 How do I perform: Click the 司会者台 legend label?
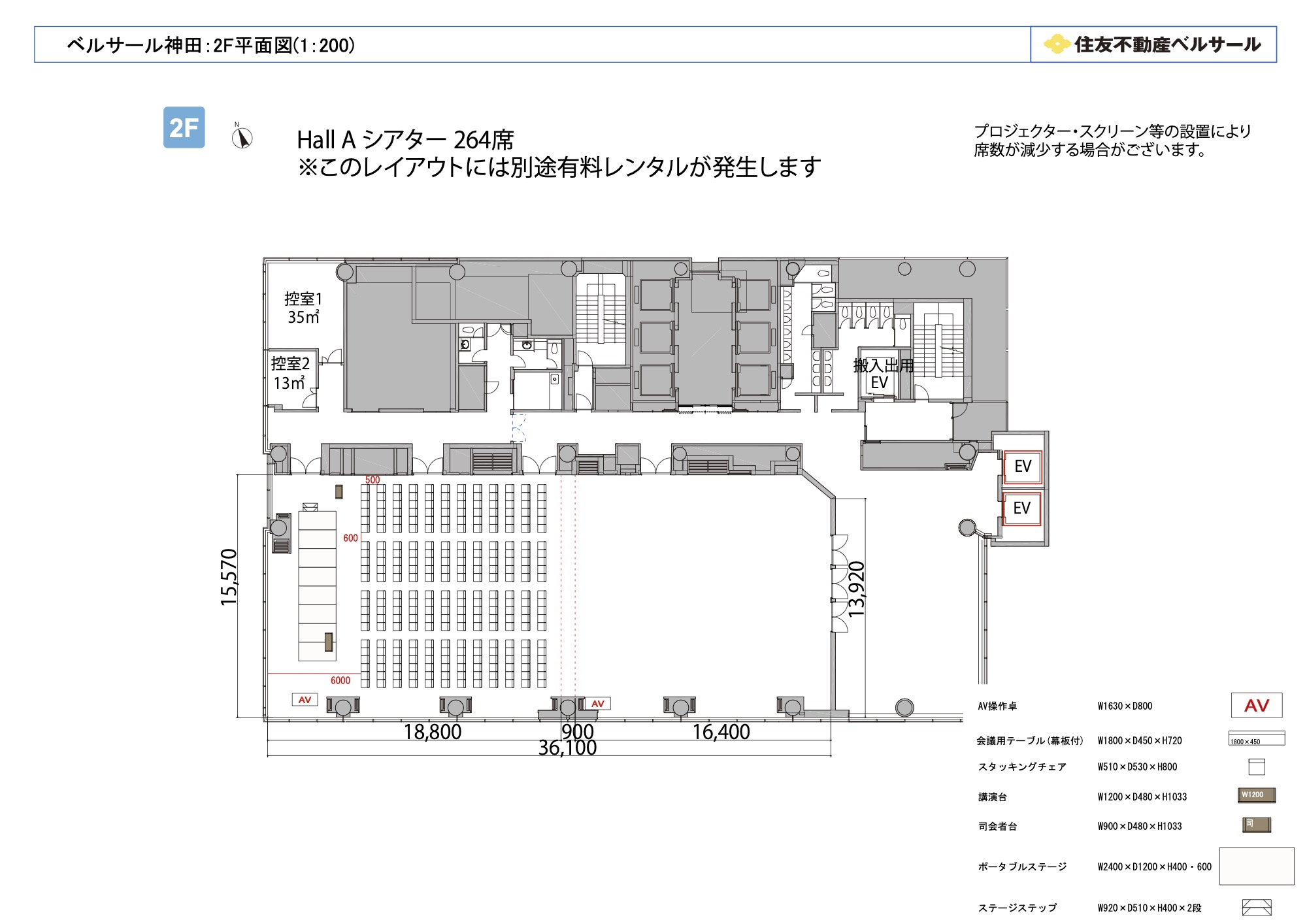point(997,826)
